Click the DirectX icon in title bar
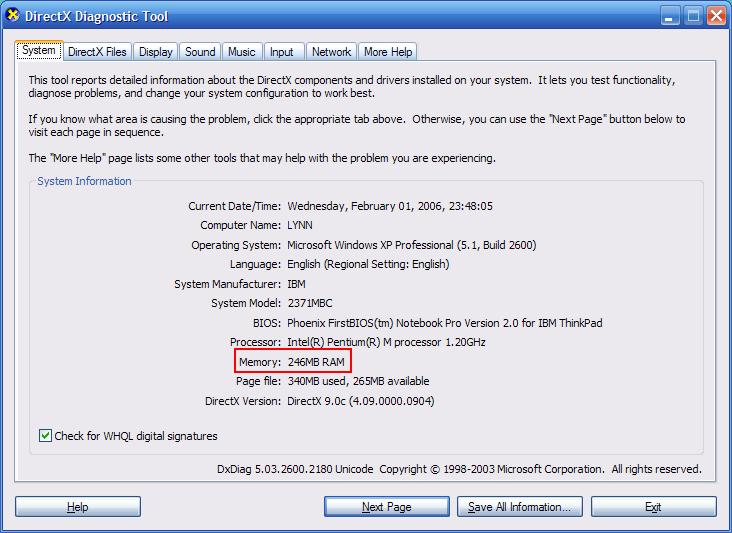Viewport: 732px width, 533px height. pyautogui.click(x=13, y=15)
